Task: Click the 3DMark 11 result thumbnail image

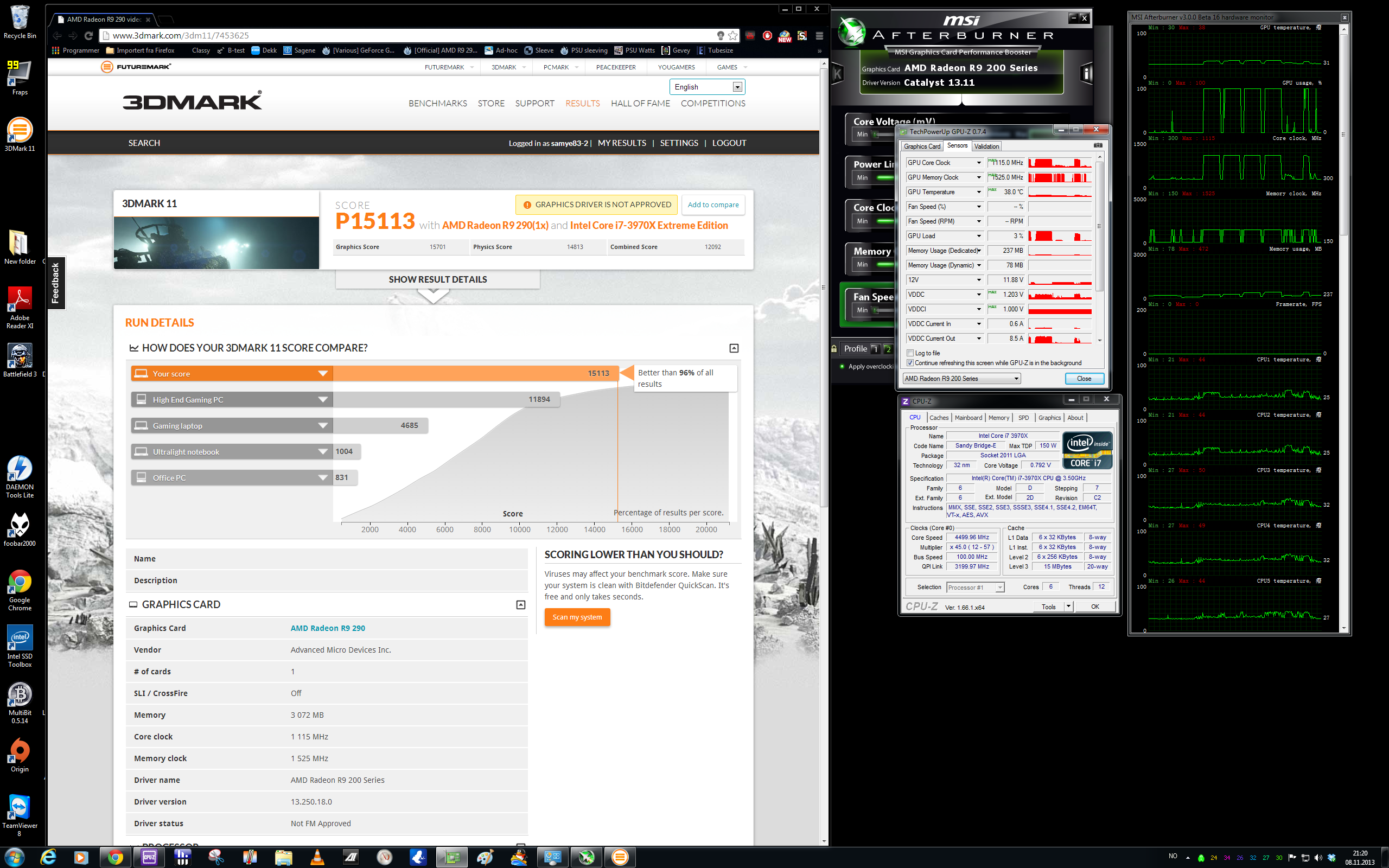Action: tap(216, 242)
